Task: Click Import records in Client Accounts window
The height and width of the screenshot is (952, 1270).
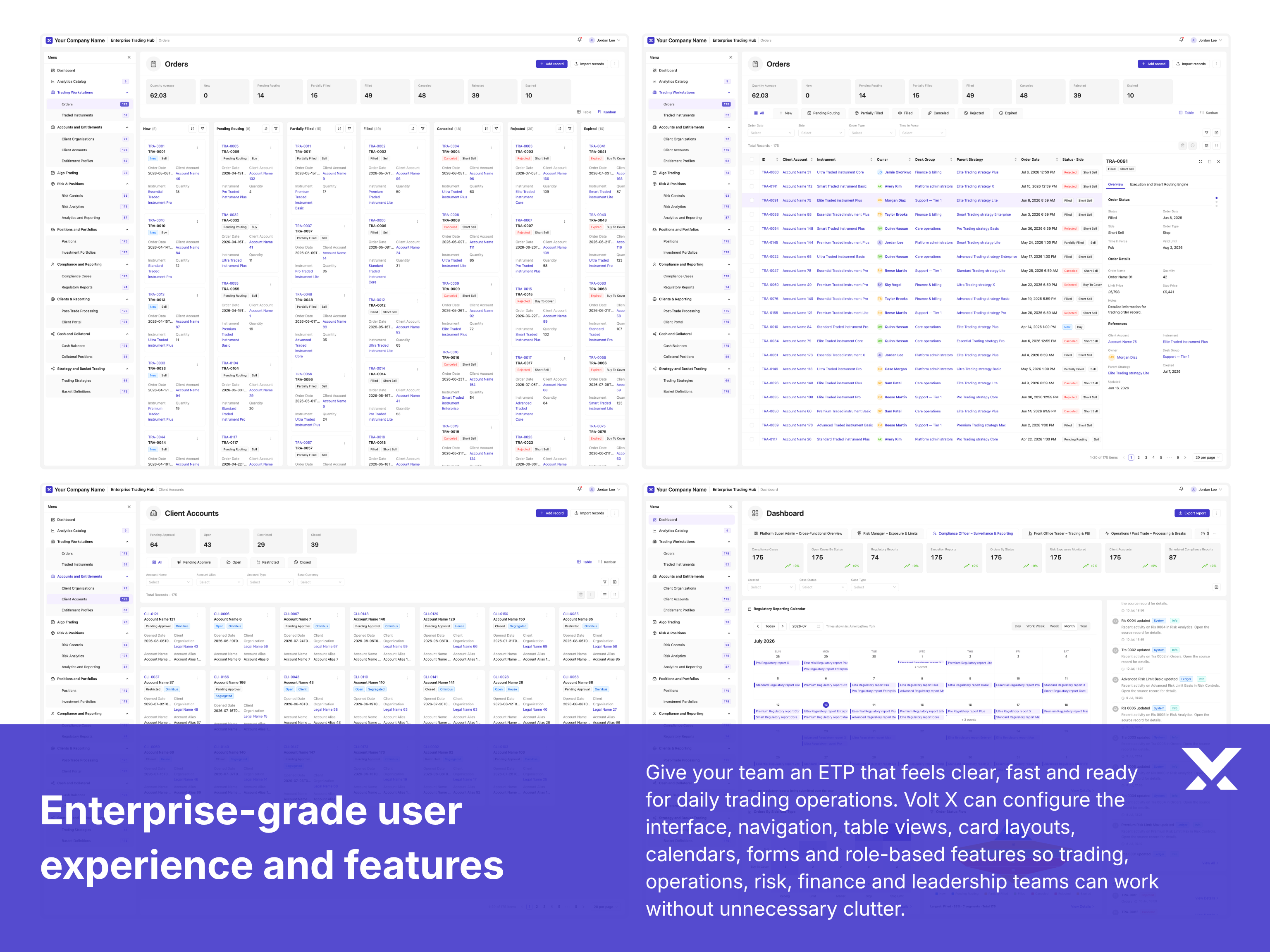Action: tap(589, 513)
